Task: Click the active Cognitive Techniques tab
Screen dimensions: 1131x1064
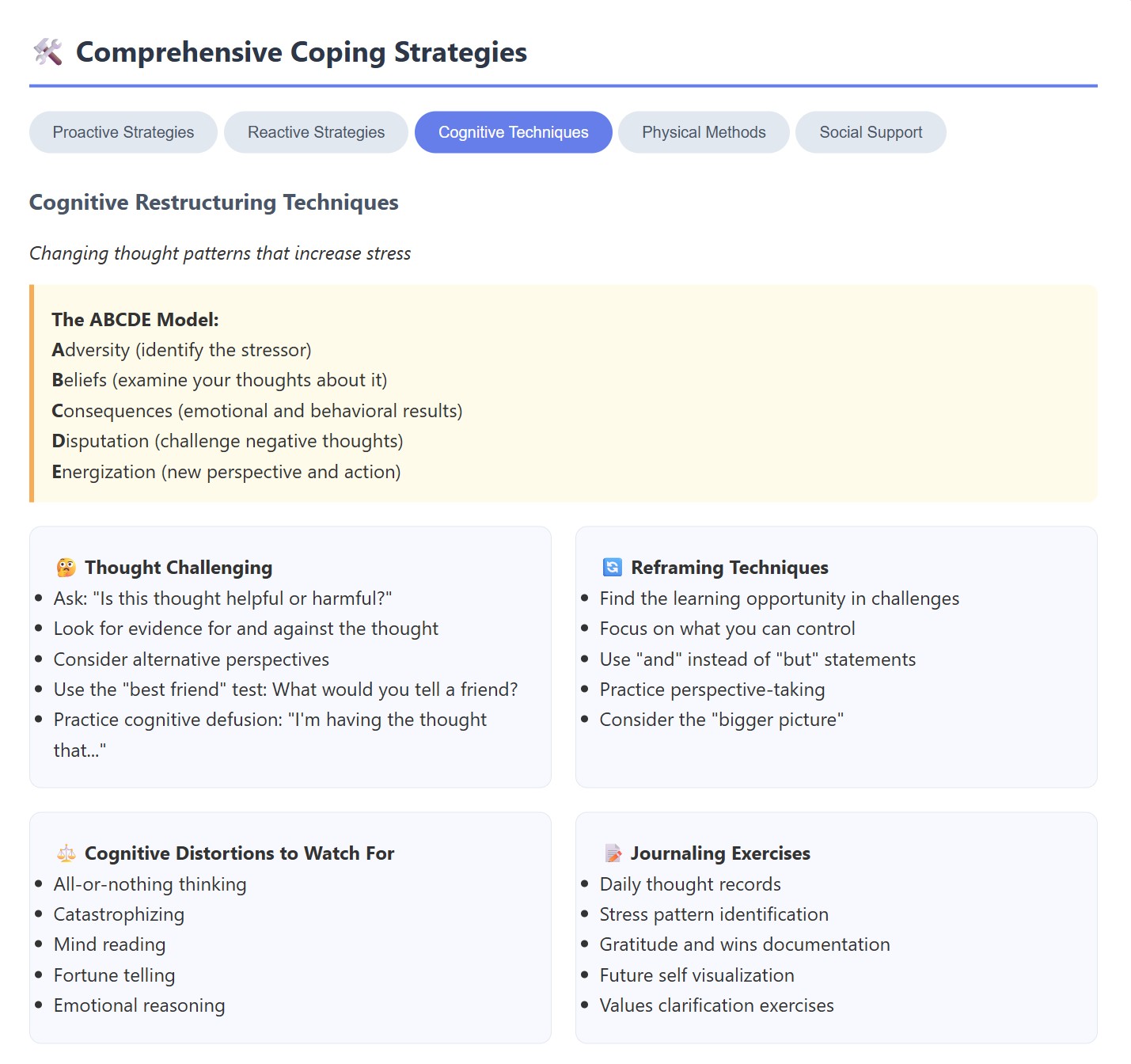Action: point(513,132)
